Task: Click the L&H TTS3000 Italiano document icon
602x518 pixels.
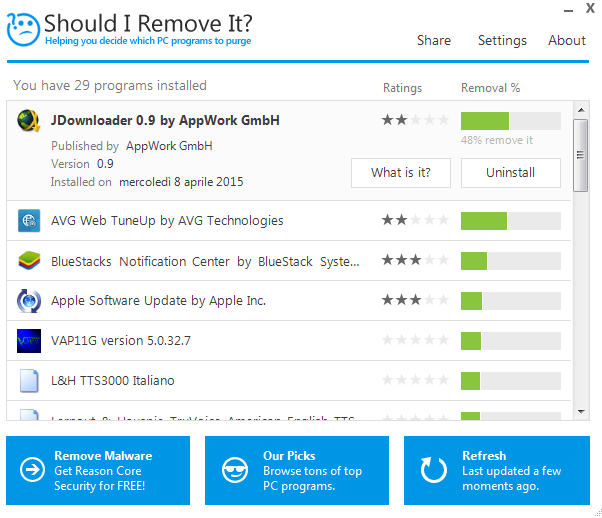Action: (29, 381)
